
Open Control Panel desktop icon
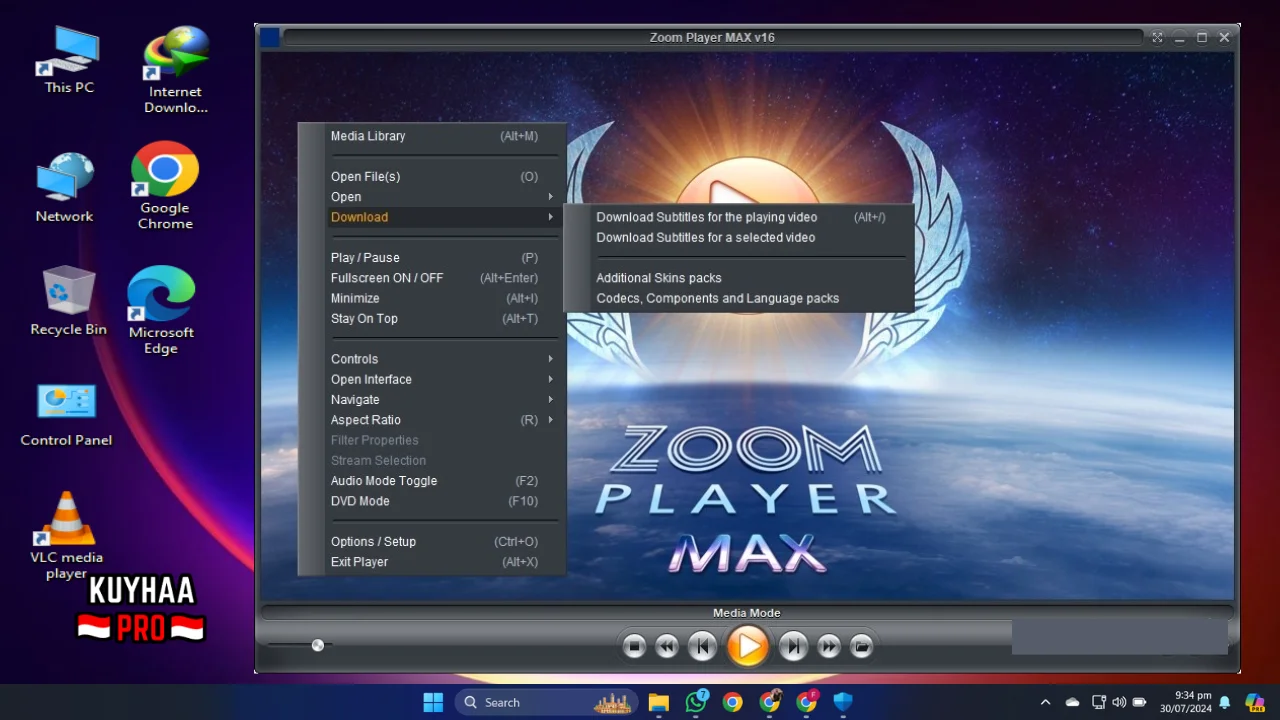(66, 414)
